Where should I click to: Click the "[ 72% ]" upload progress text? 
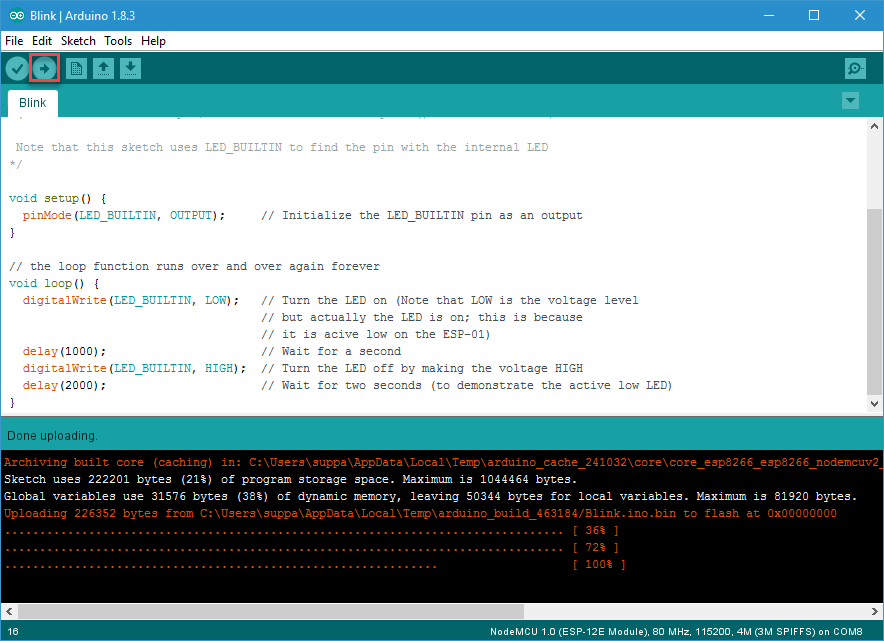coord(595,547)
